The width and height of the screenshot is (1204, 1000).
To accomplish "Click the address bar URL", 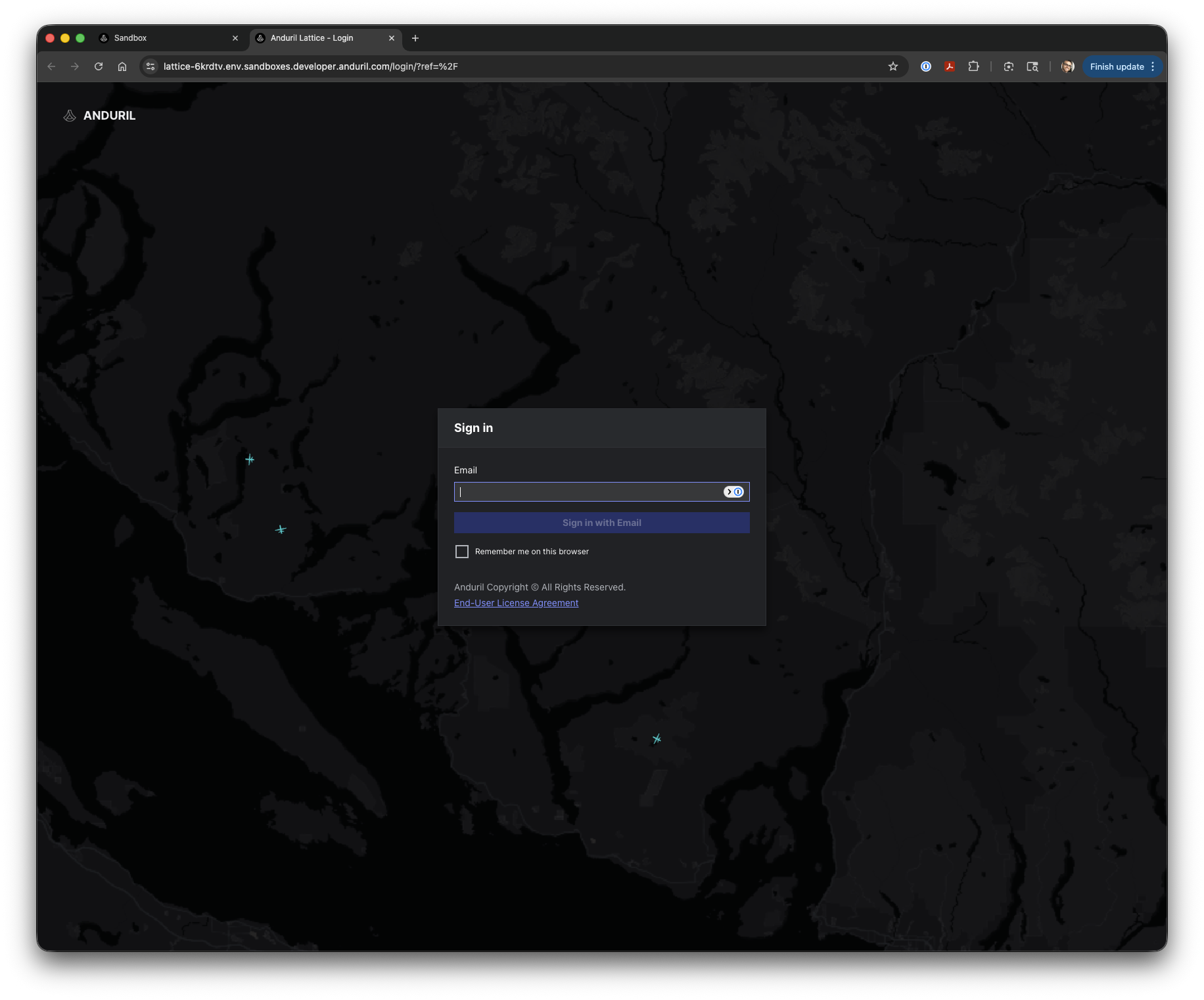I will click(311, 66).
